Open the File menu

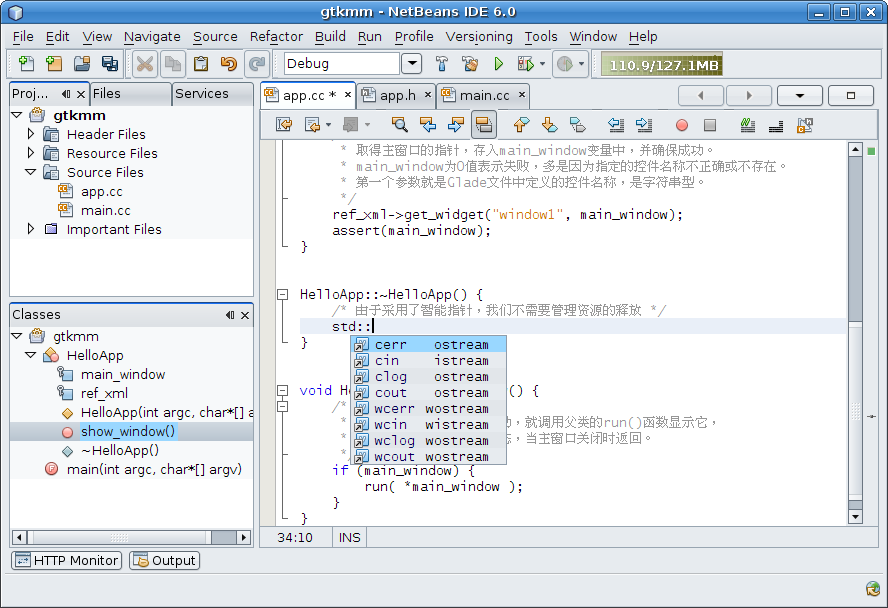click(23, 36)
